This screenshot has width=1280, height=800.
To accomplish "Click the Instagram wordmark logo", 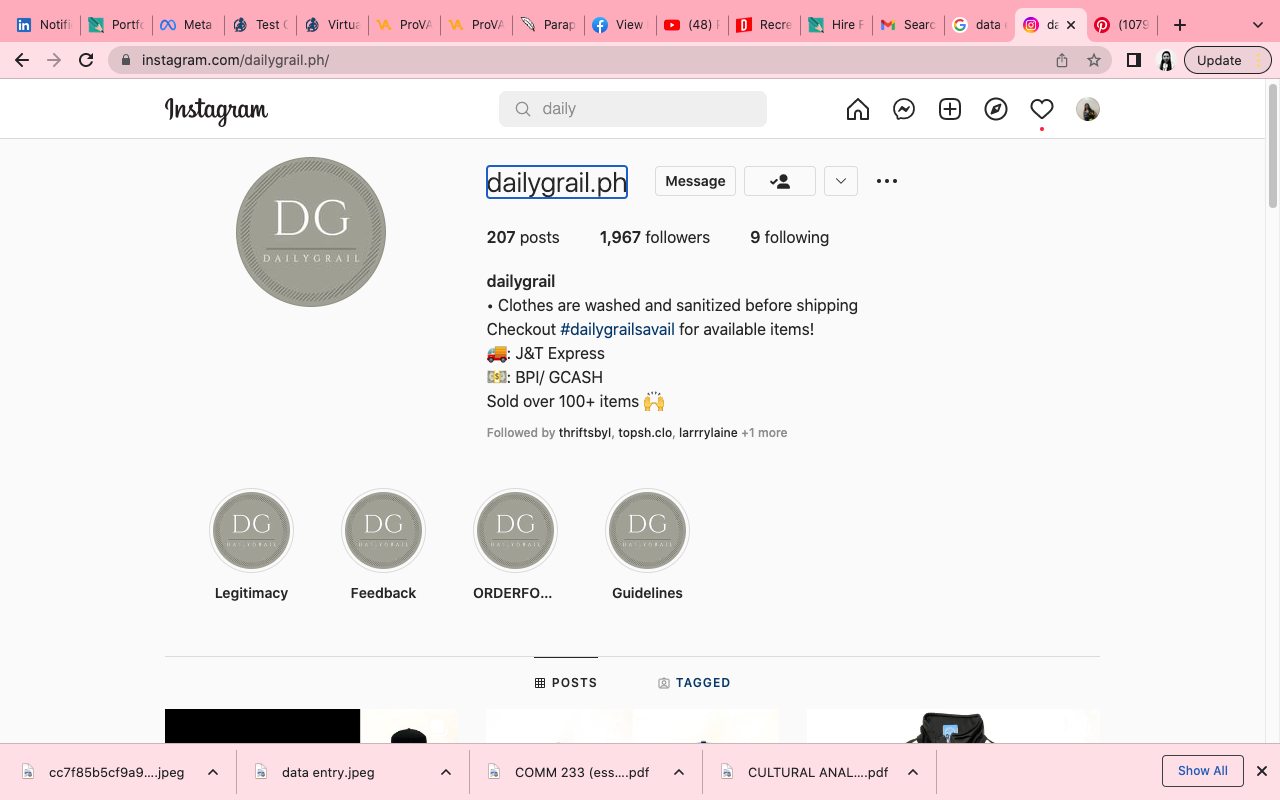I will click(x=216, y=110).
